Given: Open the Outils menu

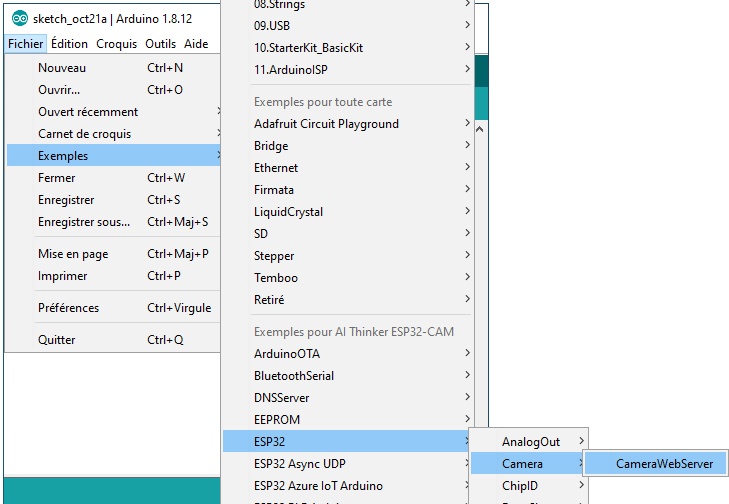Looking at the screenshot, I should (x=160, y=44).
